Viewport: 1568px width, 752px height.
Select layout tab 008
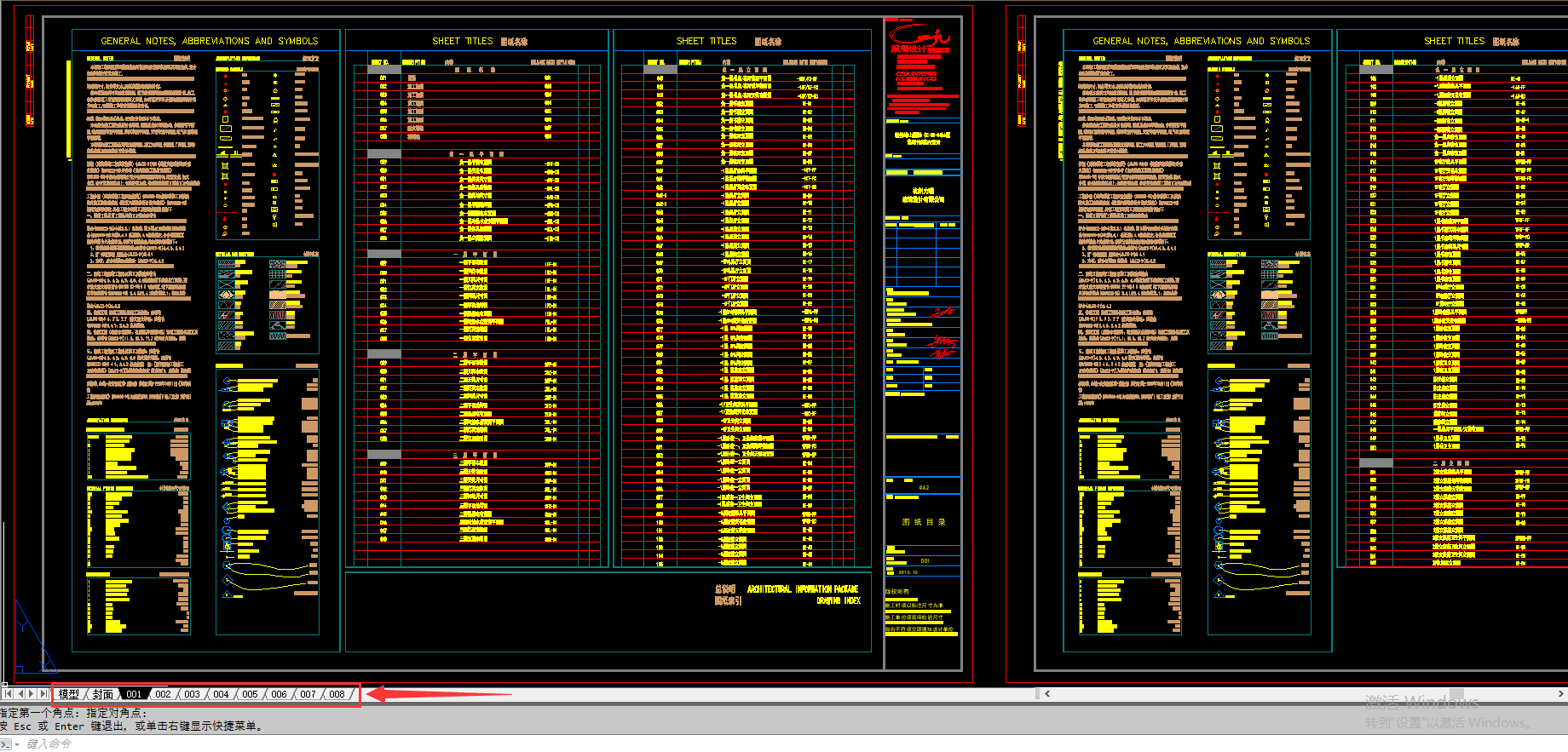[337, 694]
